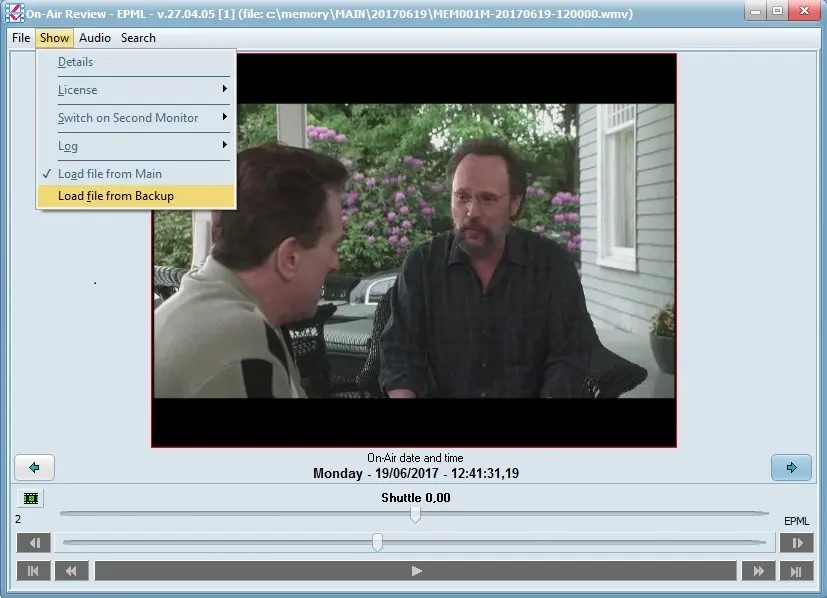
Task: Jump to the start of the clip
Action: point(34,571)
